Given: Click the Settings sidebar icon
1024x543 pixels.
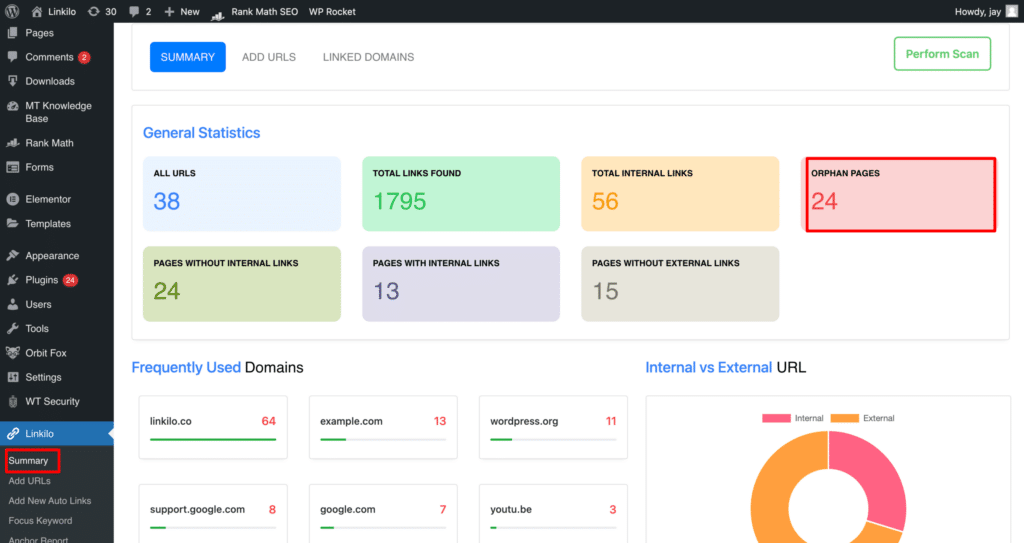Looking at the screenshot, I should click(x=12, y=377).
